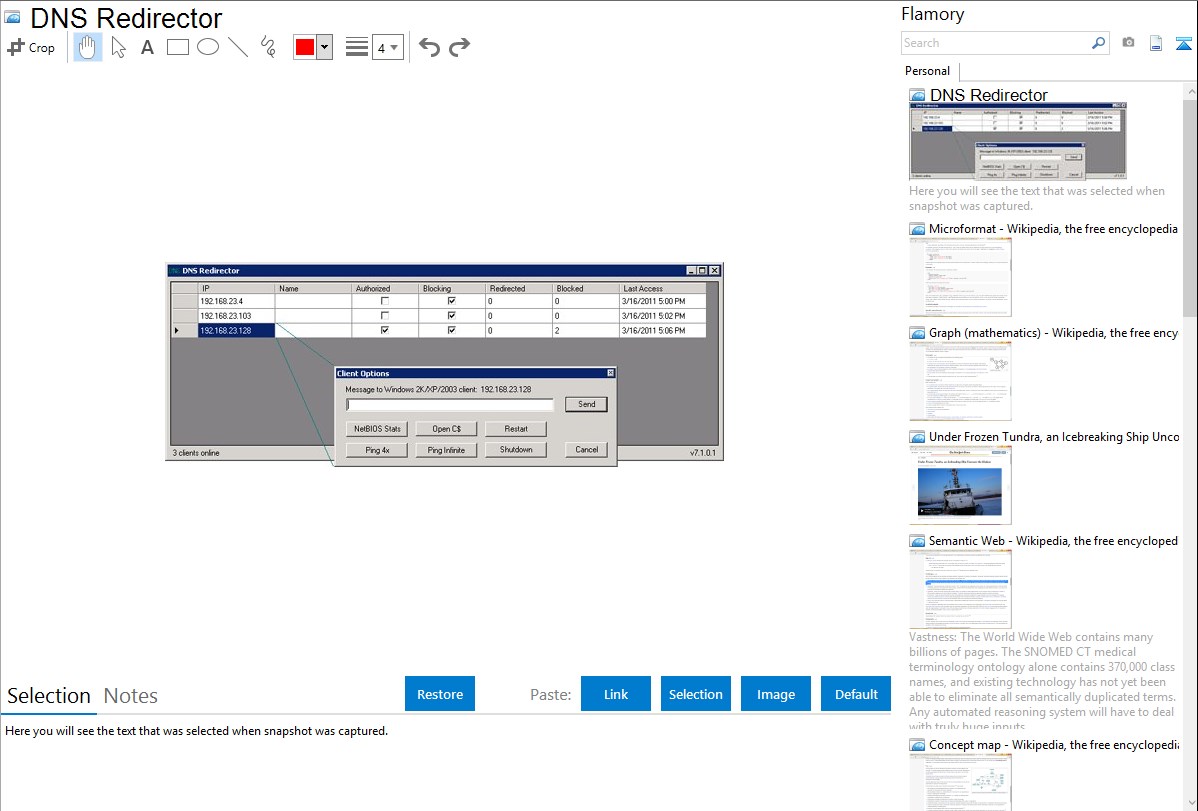Pick the ellipse shape tool
Viewport: 1198px width, 811px height.
208,47
